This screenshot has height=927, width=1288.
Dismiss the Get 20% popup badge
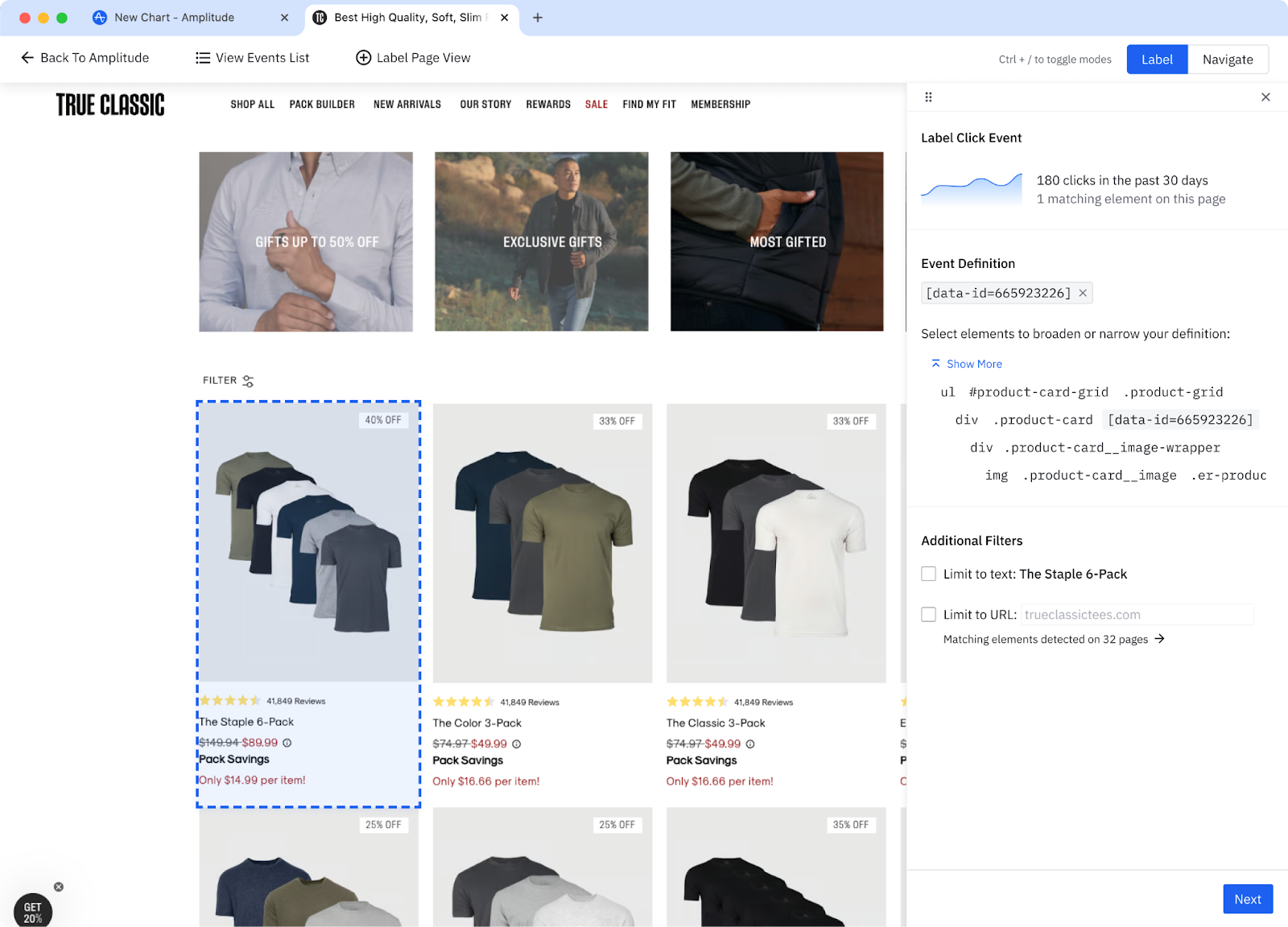click(x=59, y=887)
